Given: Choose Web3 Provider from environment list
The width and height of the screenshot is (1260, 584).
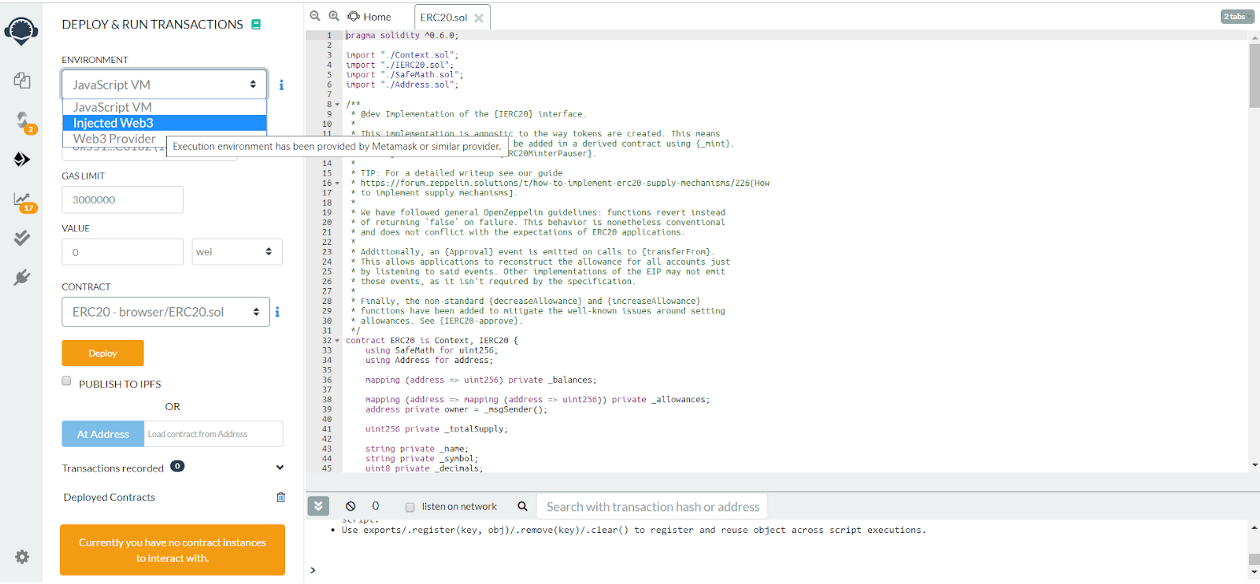Looking at the screenshot, I should click(x=114, y=139).
